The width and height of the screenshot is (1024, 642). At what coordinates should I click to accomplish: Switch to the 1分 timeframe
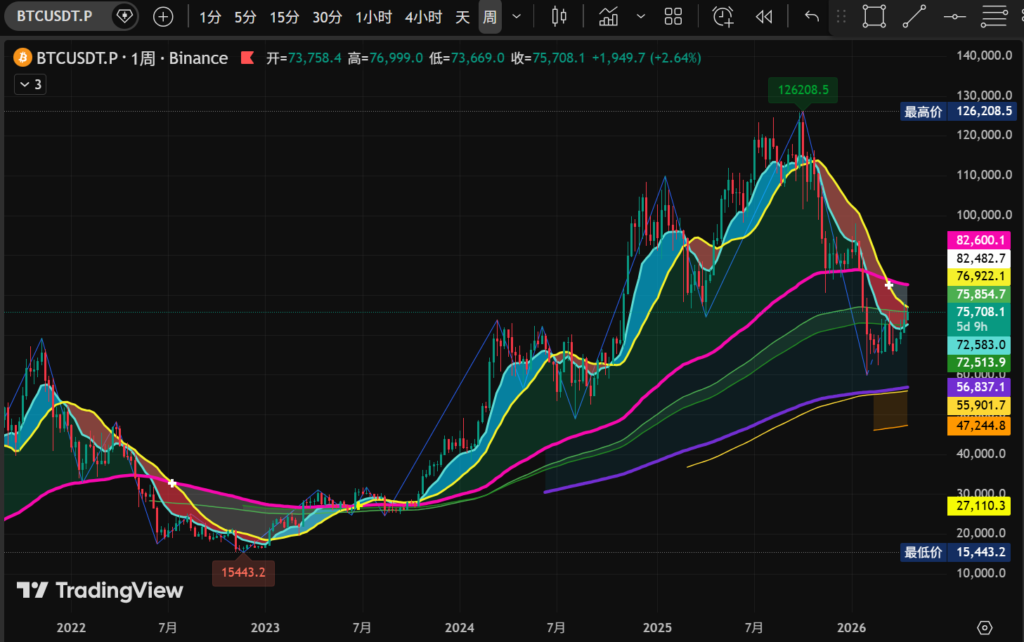(210, 17)
